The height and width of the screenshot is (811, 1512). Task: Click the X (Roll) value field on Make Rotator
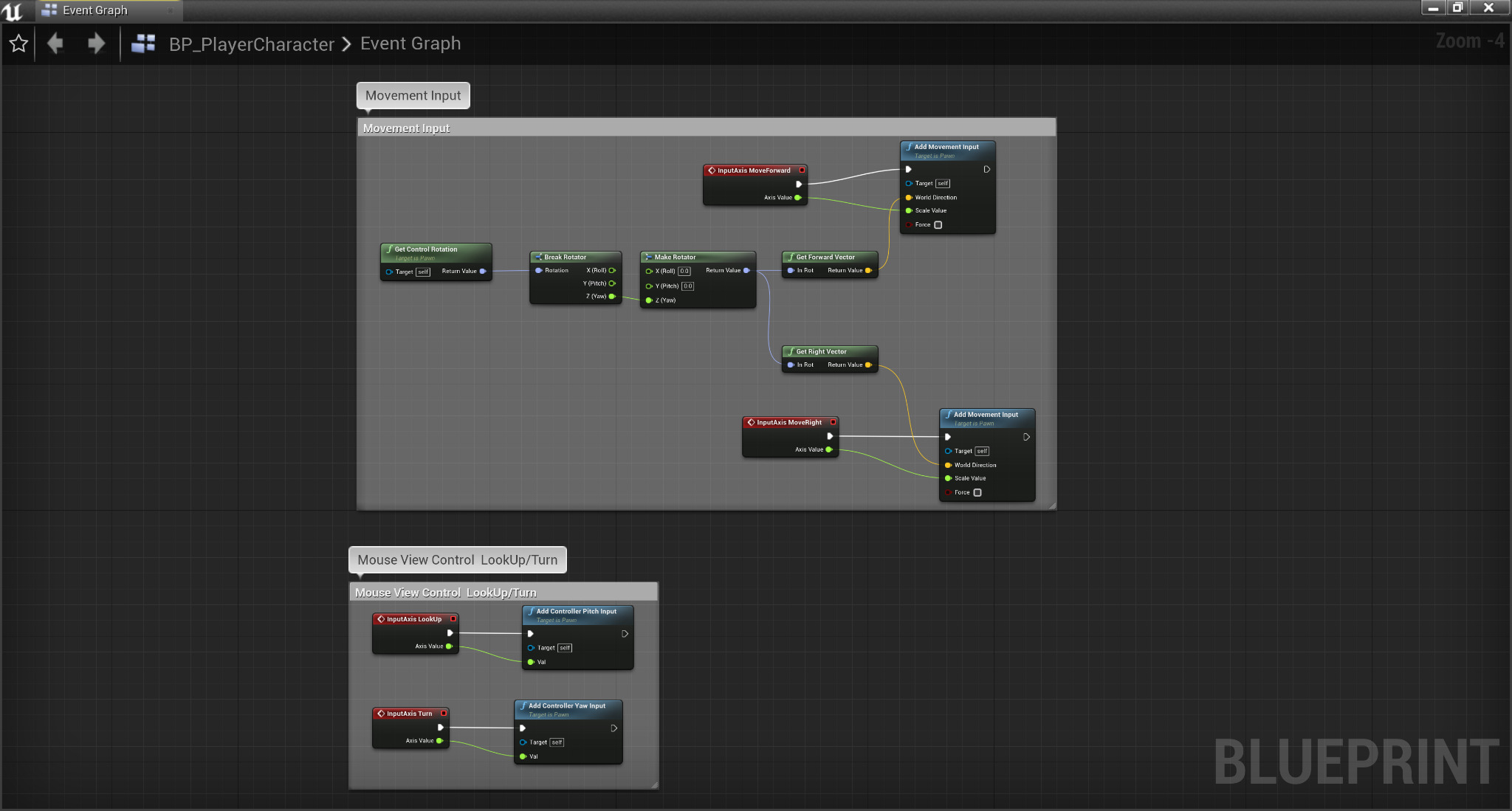(684, 271)
